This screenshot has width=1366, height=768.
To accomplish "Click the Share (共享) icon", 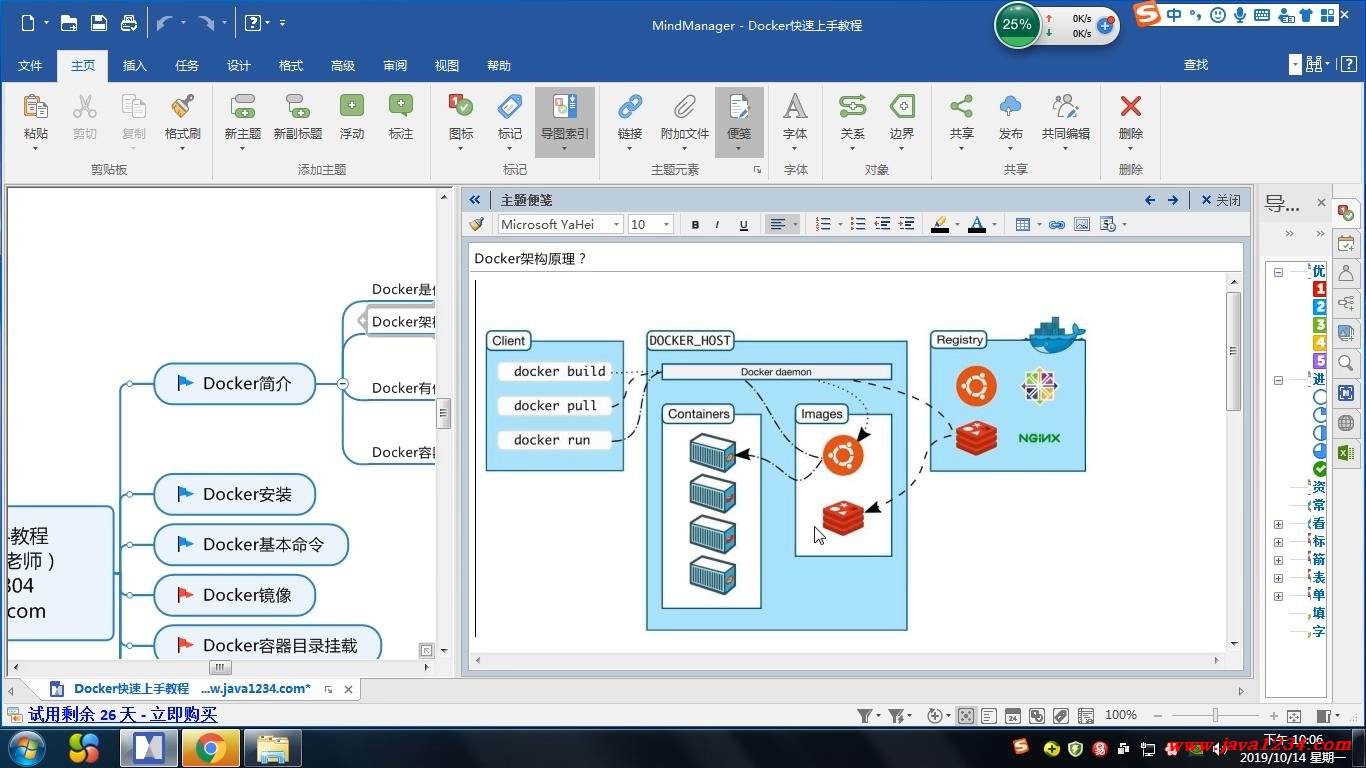I will (961, 107).
